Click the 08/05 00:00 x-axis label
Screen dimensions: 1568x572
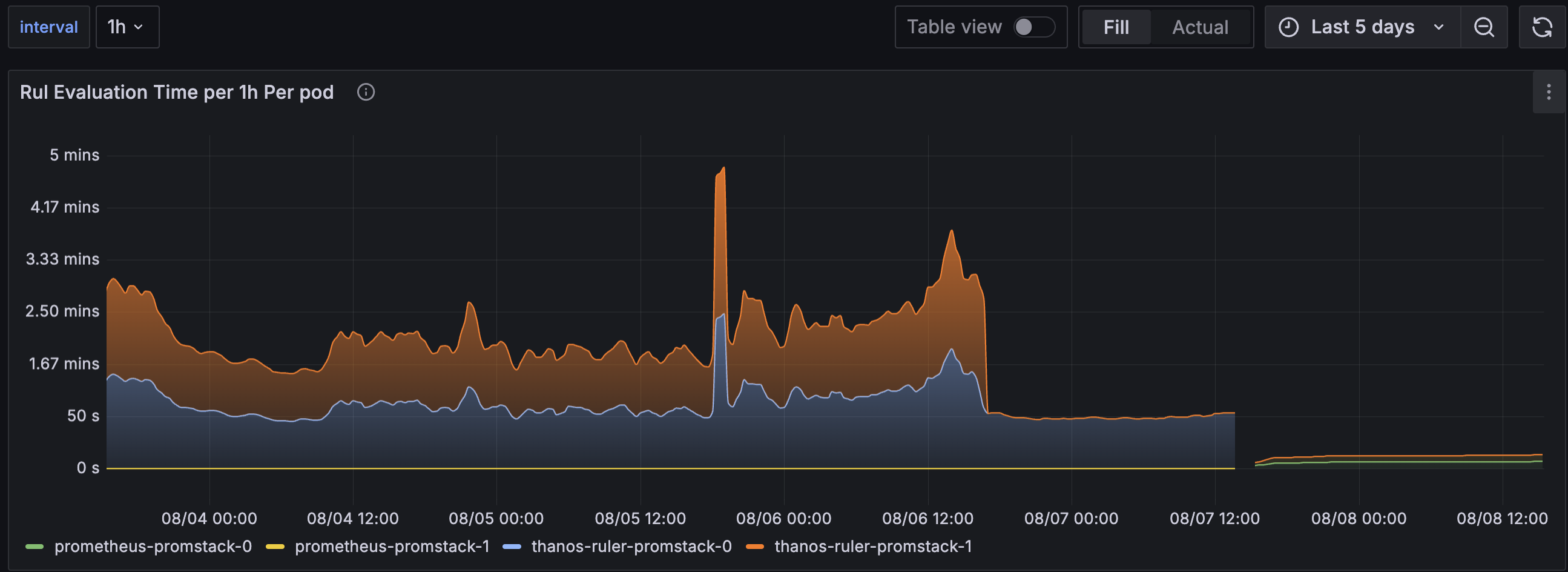click(496, 519)
